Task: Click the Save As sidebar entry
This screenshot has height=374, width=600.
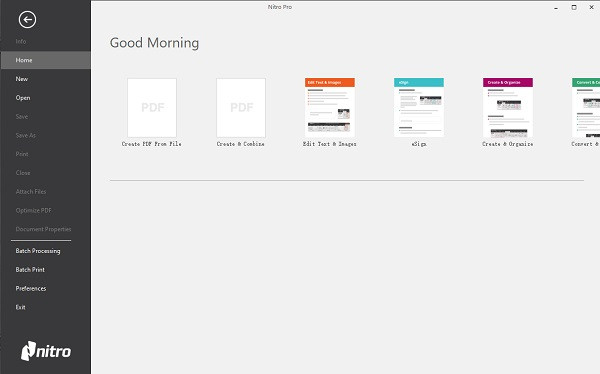Action: coord(26,135)
